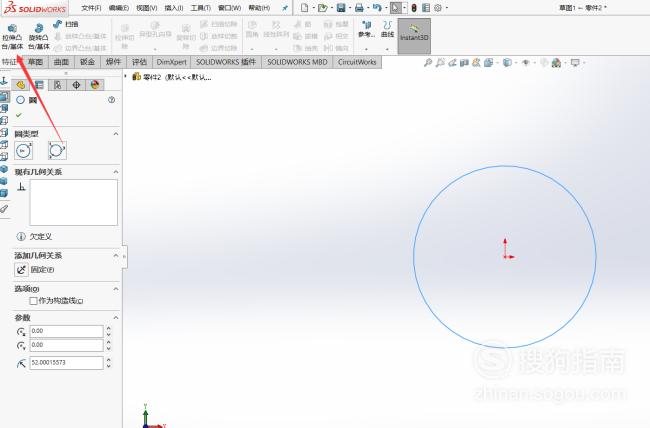Image resolution: width=650 pixels, height=428 pixels.
Task: Click the existing relations list box
Action: [74, 202]
